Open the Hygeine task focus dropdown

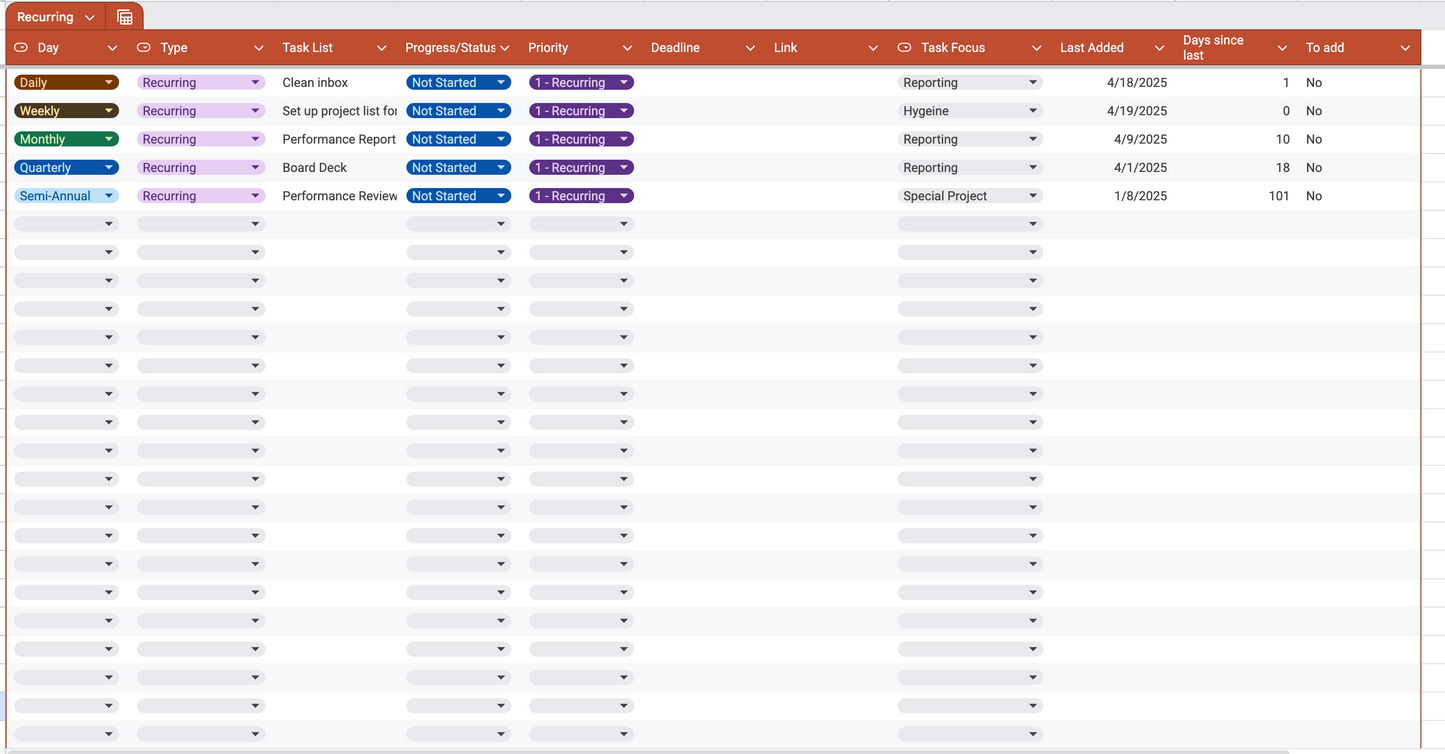coord(1034,110)
